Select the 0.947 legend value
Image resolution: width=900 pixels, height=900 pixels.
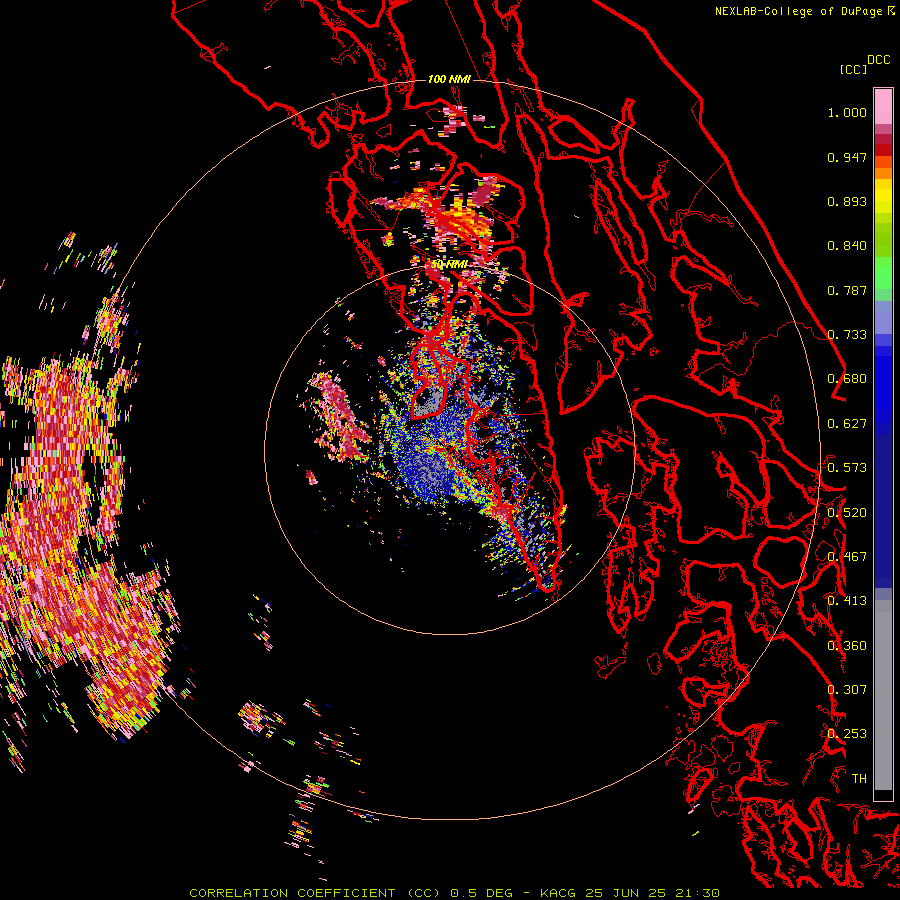pos(847,157)
